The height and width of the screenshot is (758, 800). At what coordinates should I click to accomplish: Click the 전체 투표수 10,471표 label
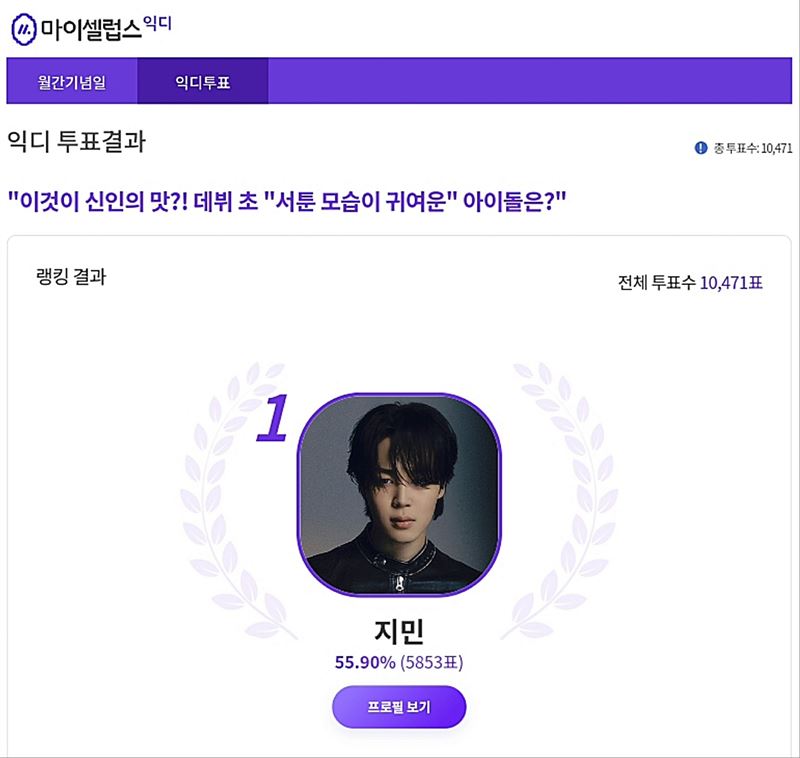tap(690, 283)
